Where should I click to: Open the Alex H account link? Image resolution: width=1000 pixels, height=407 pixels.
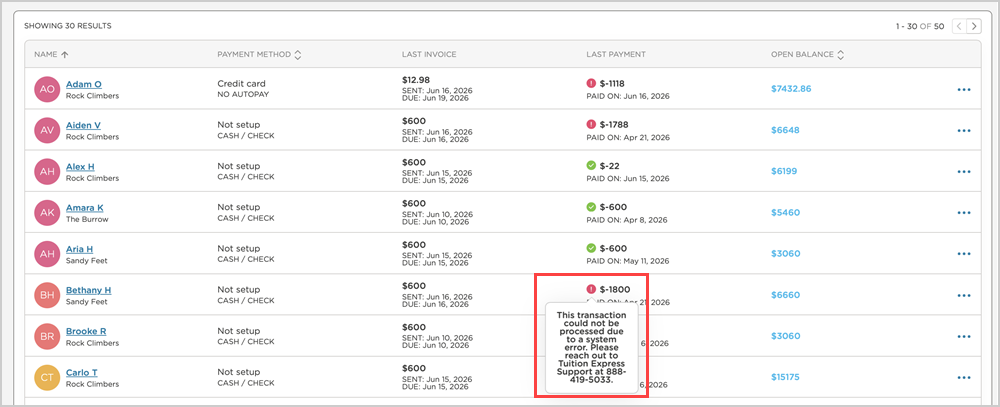click(x=80, y=166)
